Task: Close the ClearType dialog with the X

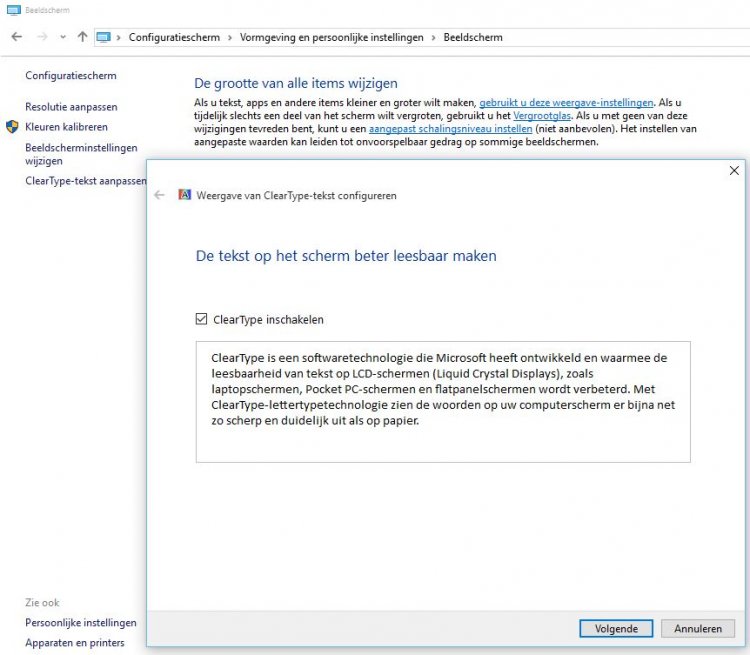Action: tap(734, 170)
